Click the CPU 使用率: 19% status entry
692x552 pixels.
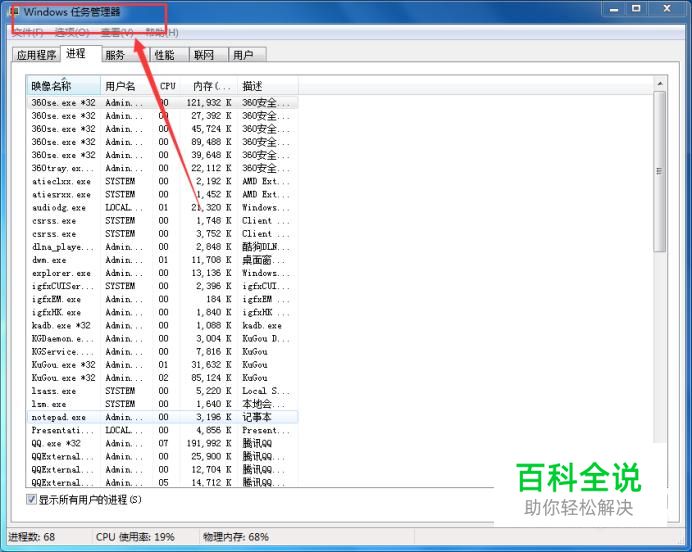pos(135,537)
